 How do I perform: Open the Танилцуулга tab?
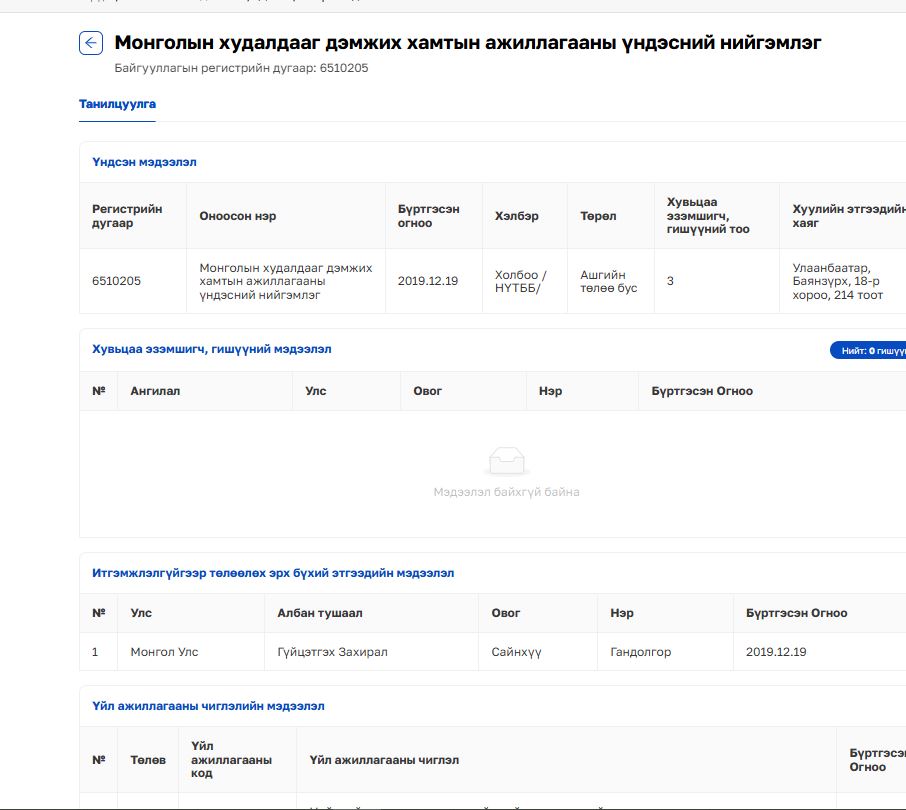click(x=117, y=104)
